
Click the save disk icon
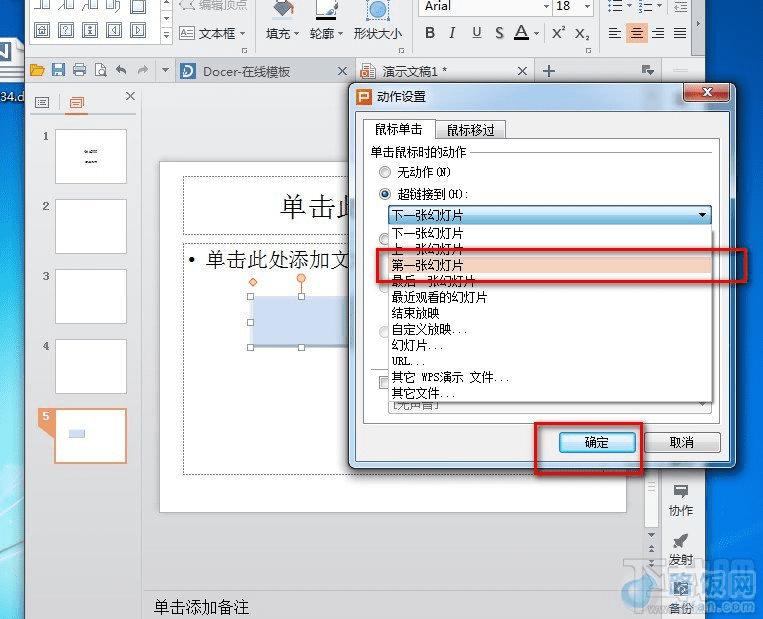[x=58, y=70]
